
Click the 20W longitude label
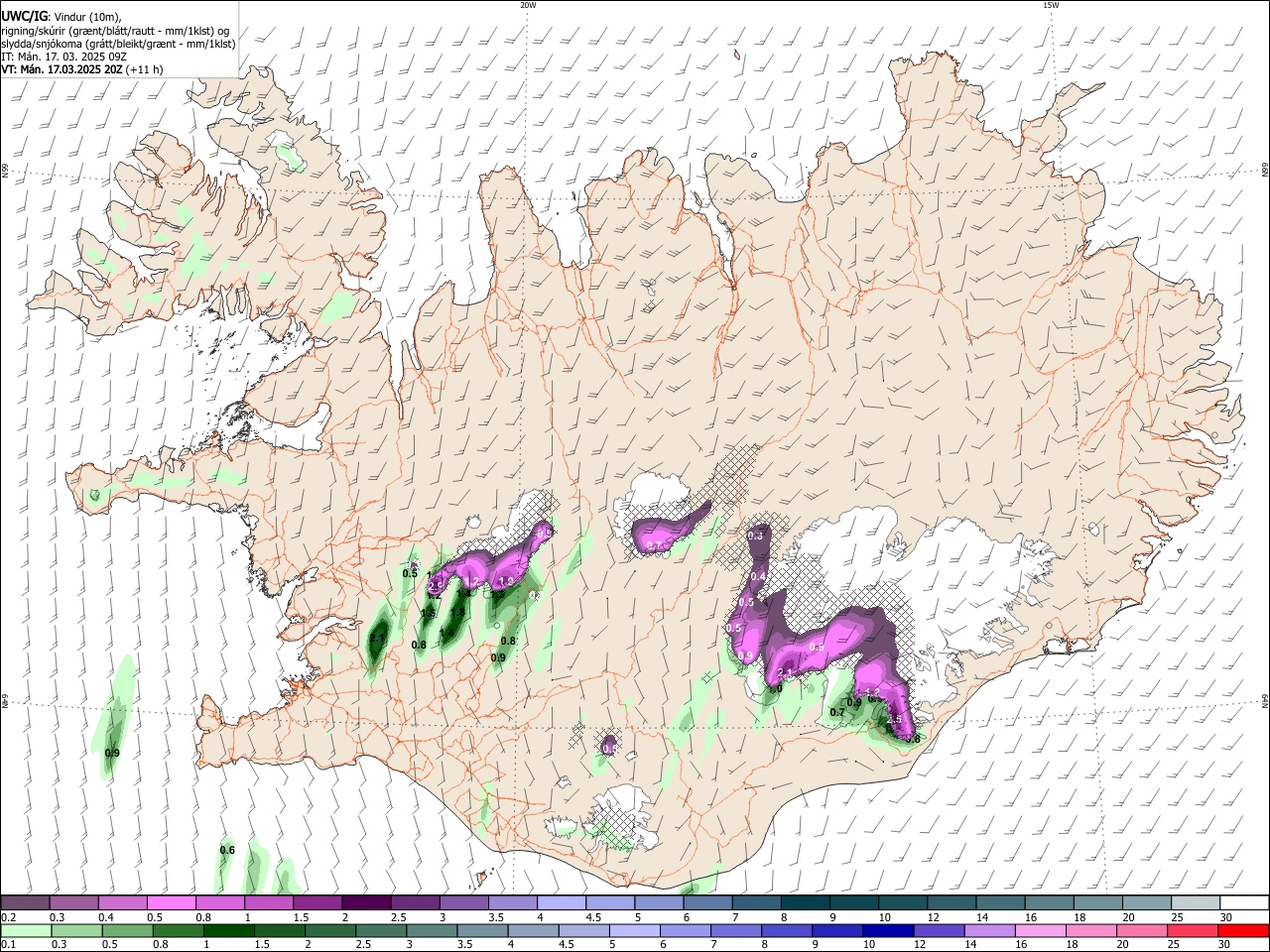point(528,5)
